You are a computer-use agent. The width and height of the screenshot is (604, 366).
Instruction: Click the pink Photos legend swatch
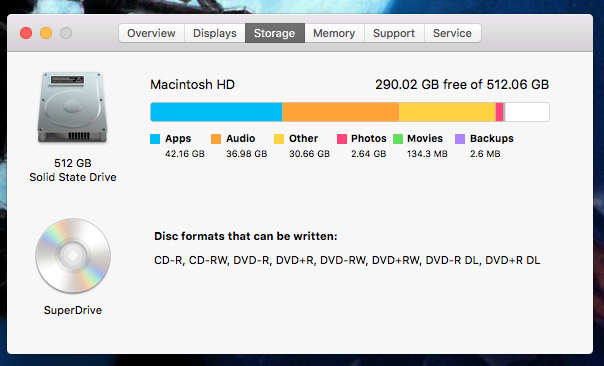[x=342, y=139]
